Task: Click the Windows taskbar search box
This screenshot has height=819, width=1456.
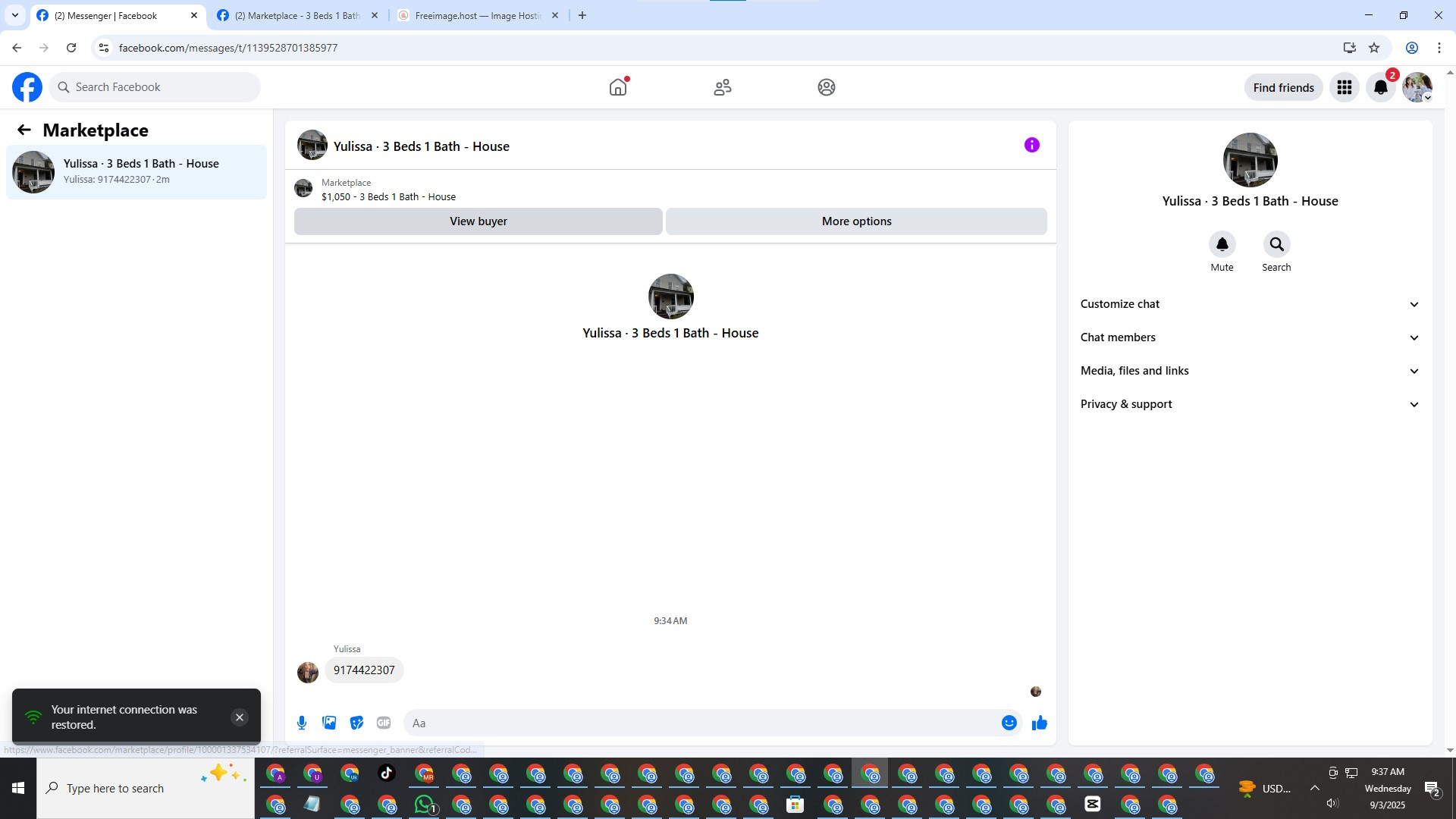Action: 146,789
